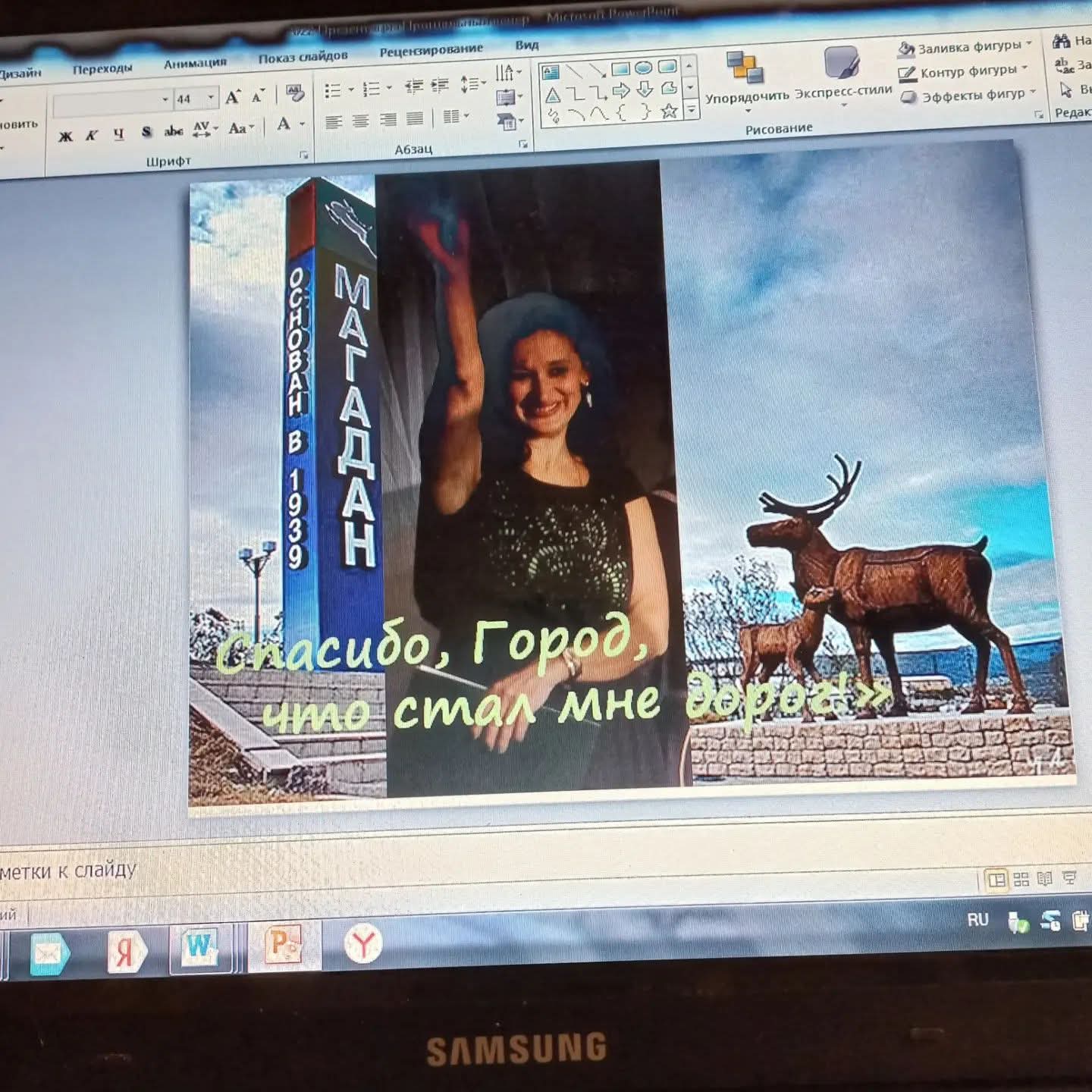Switch to slide sorter view icon

pyautogui.click(x=1021, y=879)
